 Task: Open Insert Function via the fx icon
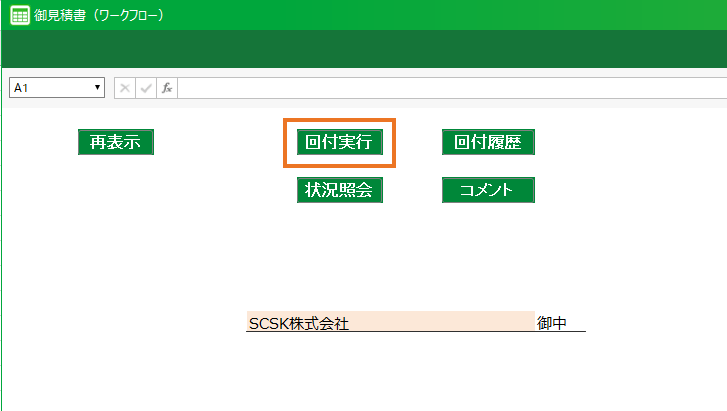point(167,88)
